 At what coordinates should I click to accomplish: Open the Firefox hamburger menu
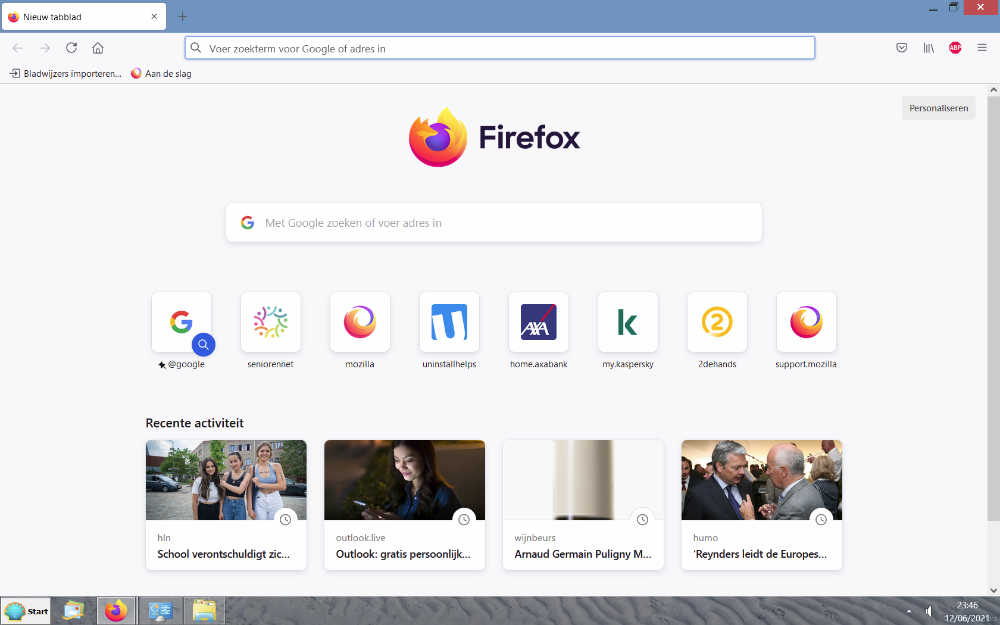pyautogui.click(x=982, y=48)
